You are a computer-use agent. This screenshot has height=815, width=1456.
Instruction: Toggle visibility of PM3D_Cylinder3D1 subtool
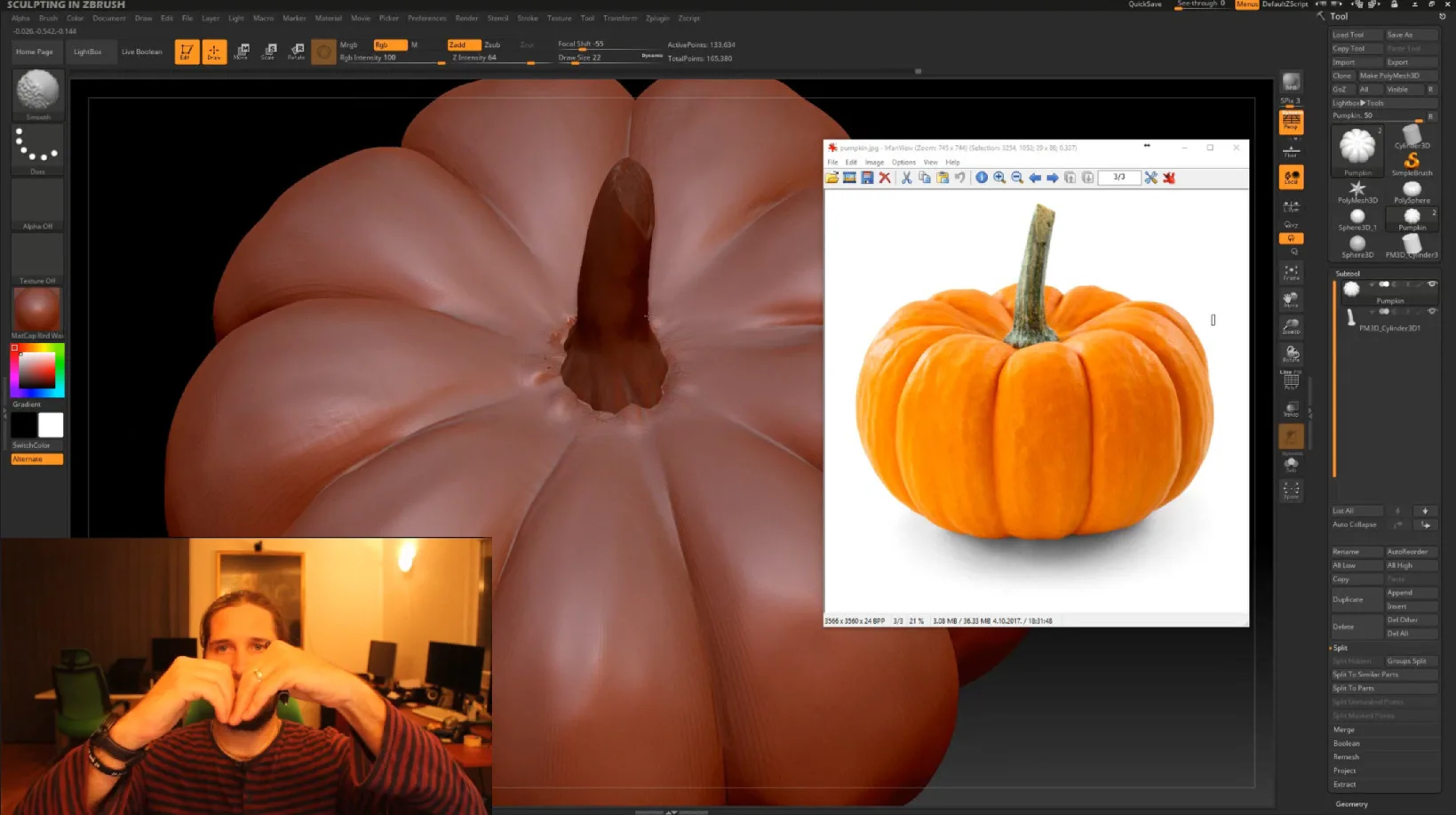pos(1431,312)
